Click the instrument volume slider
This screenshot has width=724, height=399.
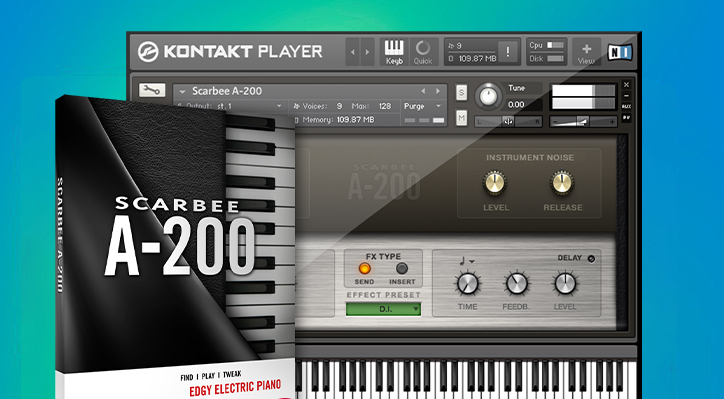pos(583,122)
